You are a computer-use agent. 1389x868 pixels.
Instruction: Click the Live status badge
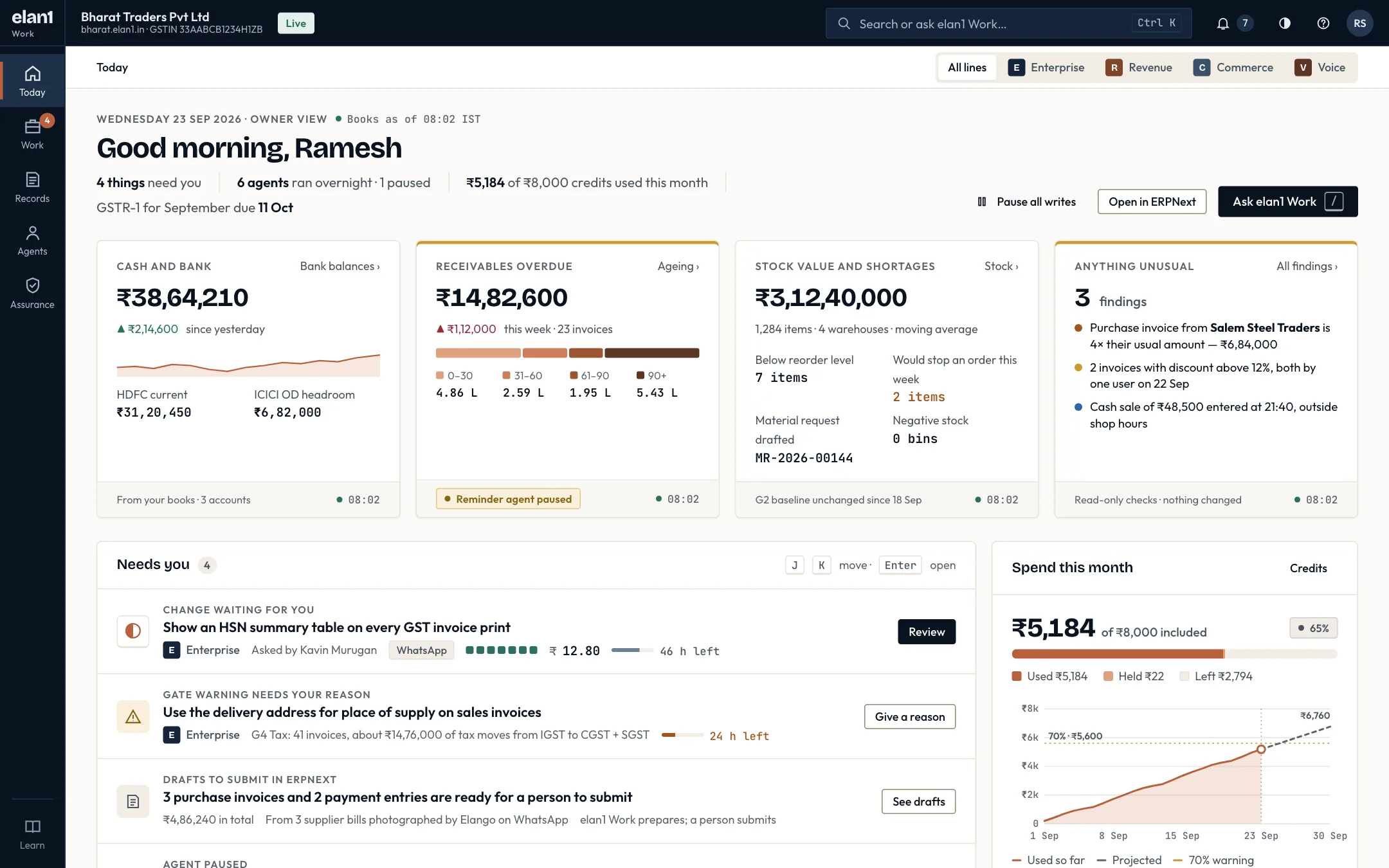296,23
